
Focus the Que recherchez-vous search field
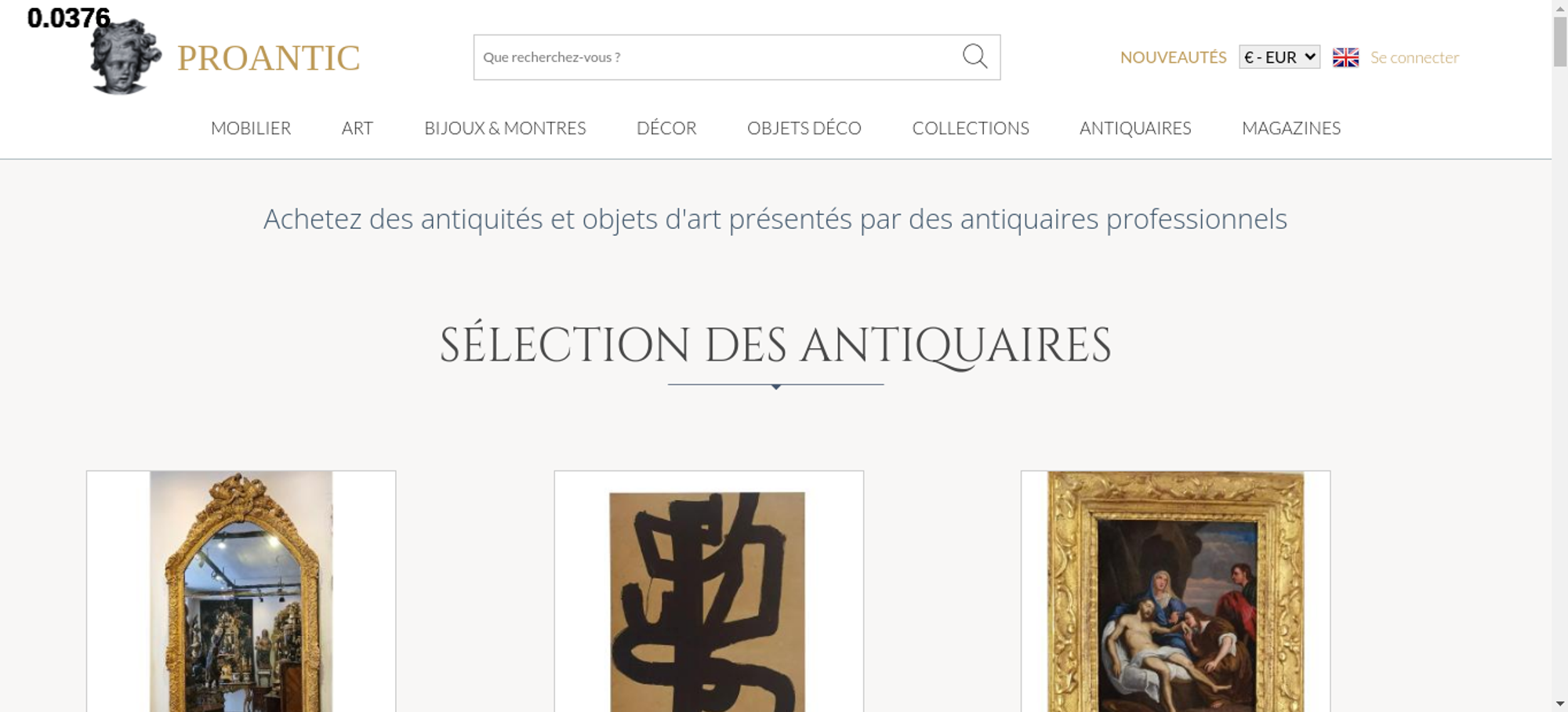coord(717,57)
